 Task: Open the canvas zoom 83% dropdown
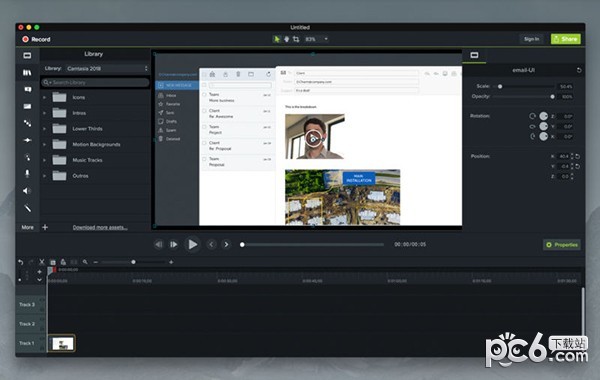tap(316, 39)
